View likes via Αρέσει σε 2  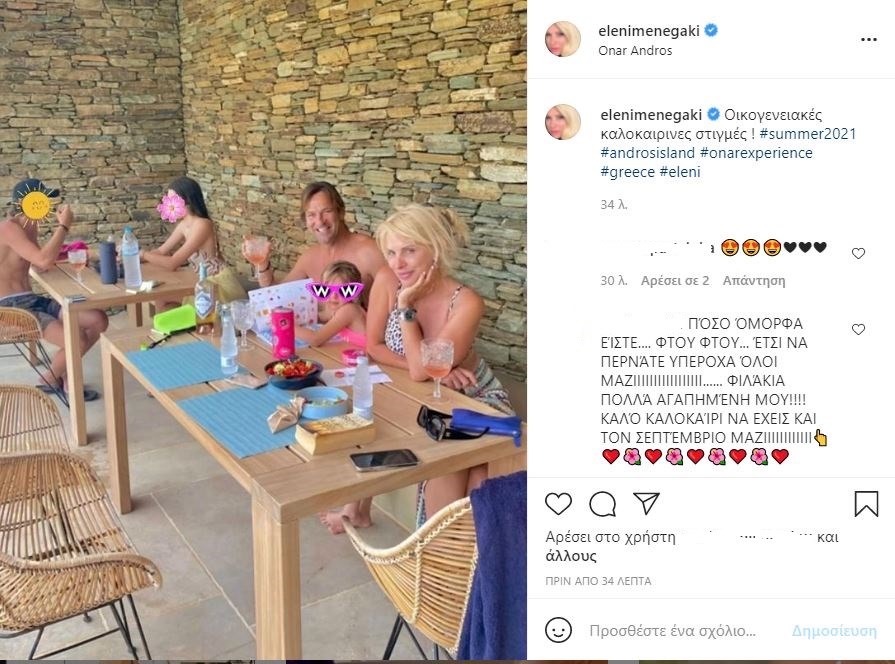[x=675, y=281]
